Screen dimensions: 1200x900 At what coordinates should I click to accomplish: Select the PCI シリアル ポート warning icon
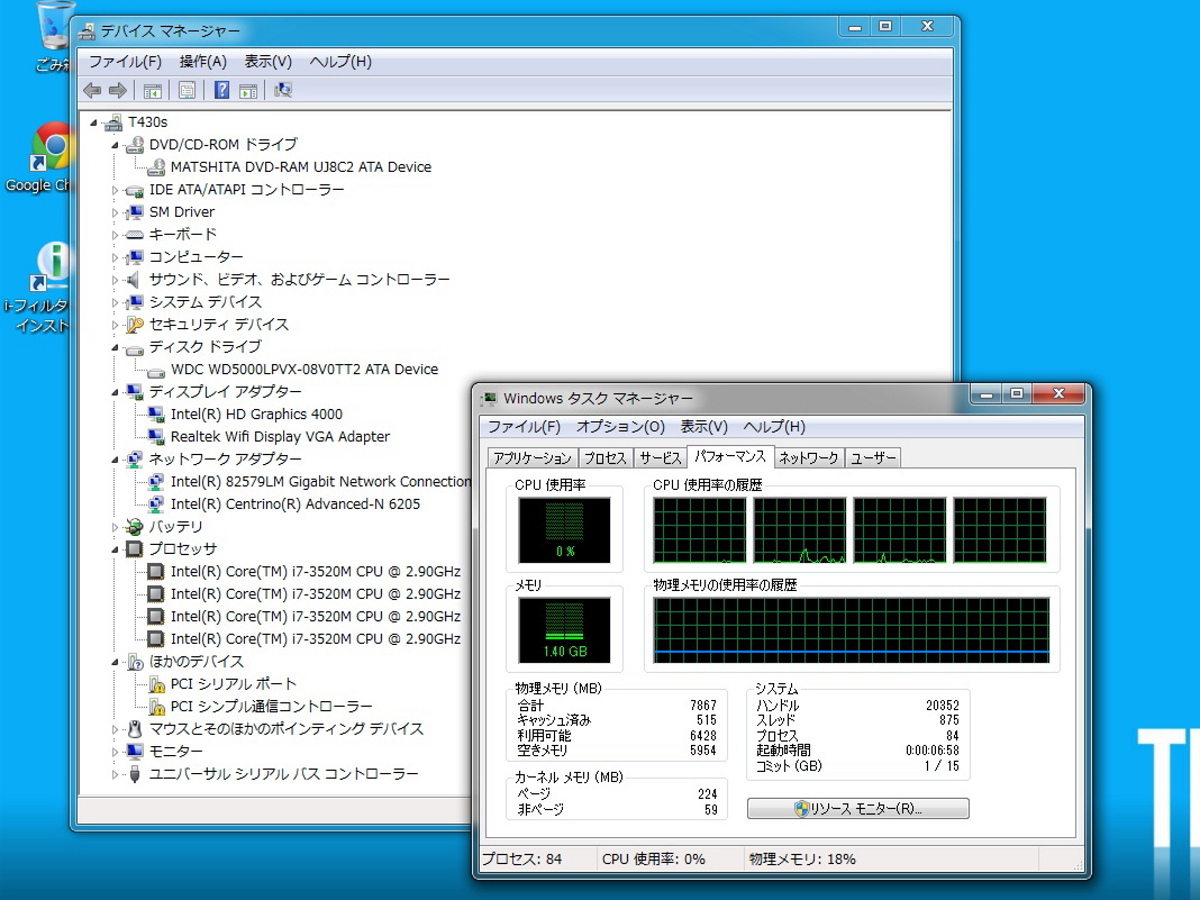[156, 684]
